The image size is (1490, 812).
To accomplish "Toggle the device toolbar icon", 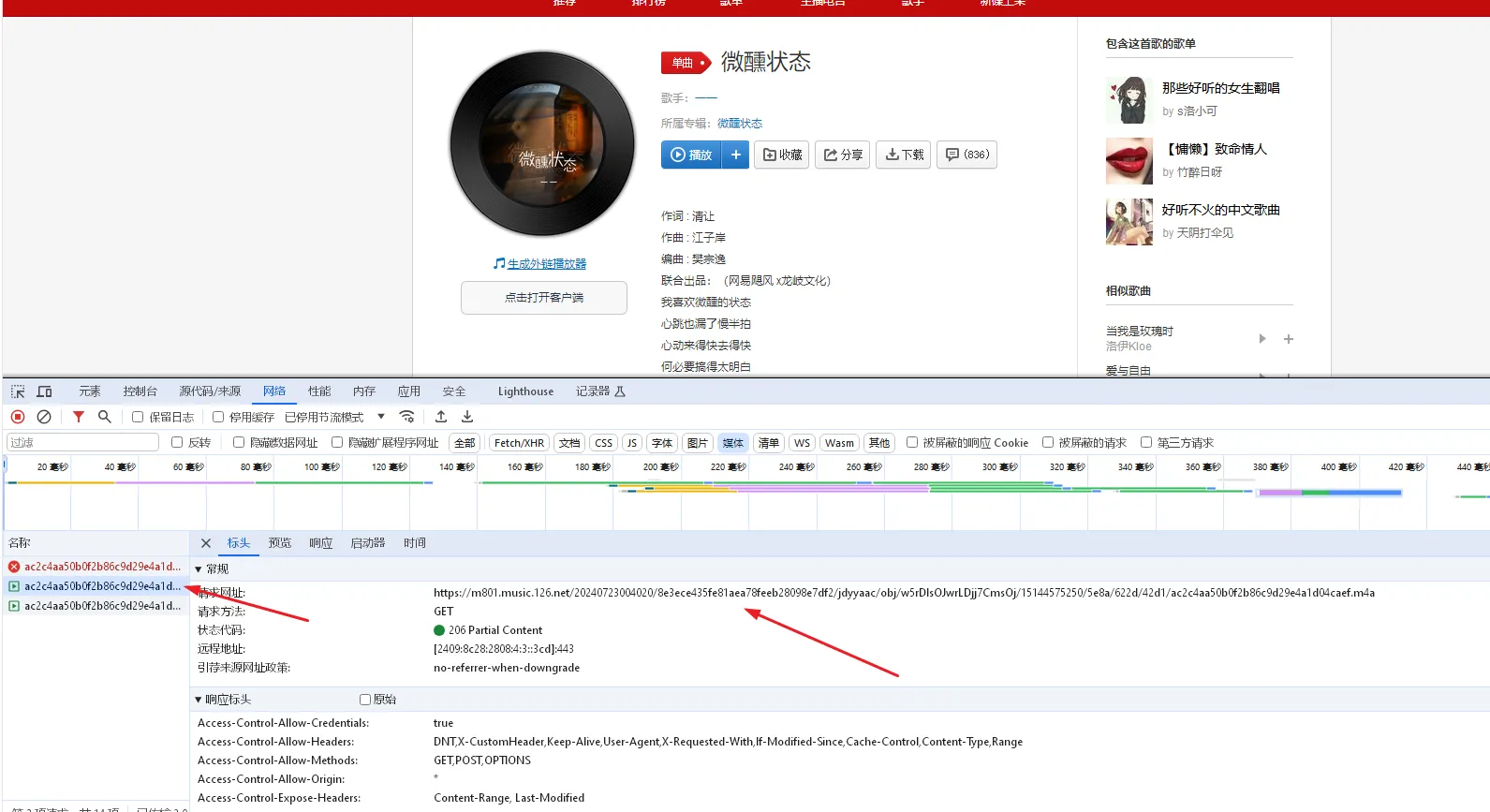I will [x=44, y=391].
